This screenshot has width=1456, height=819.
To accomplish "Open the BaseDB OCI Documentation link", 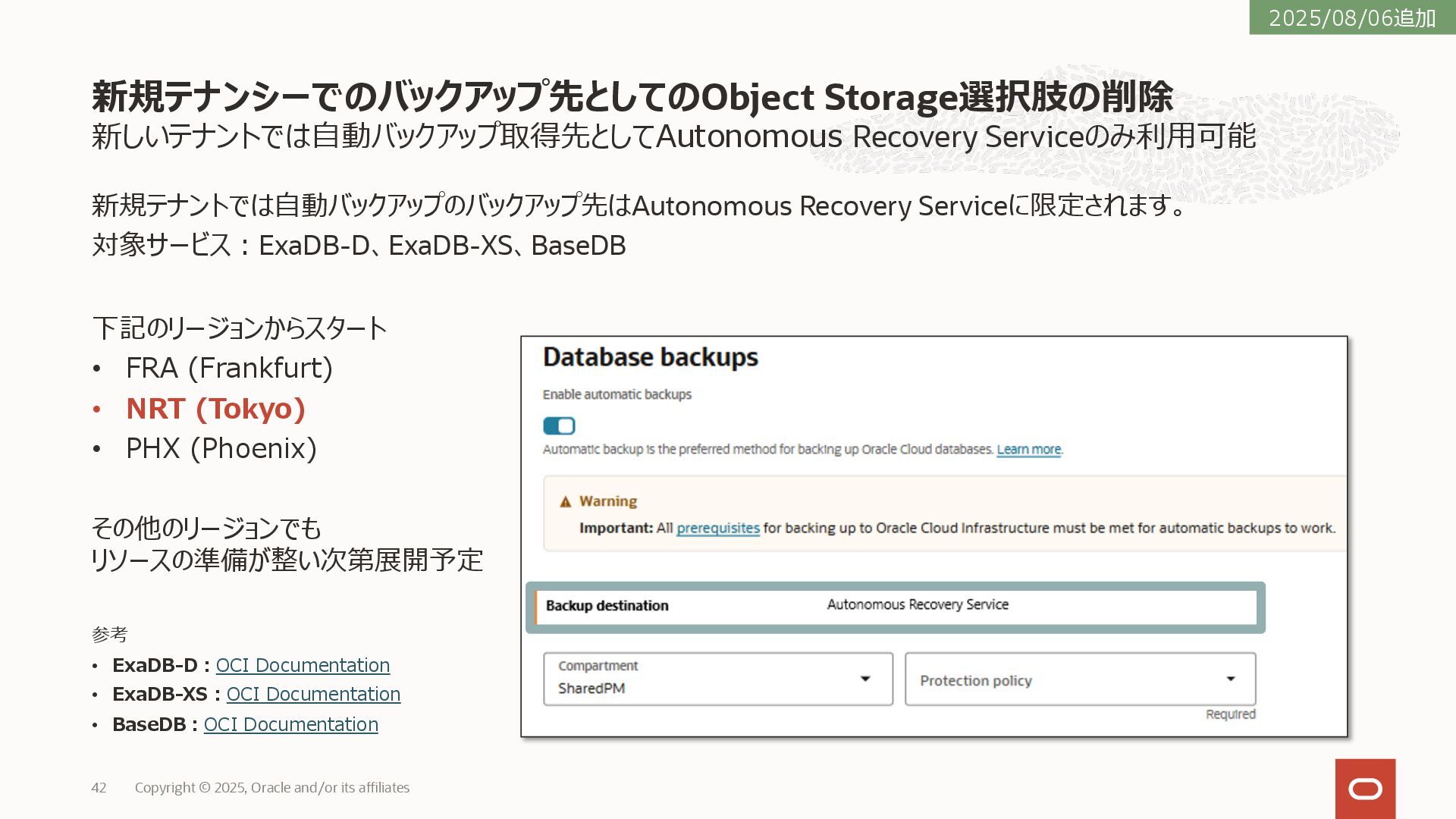I will coord(290,724).
